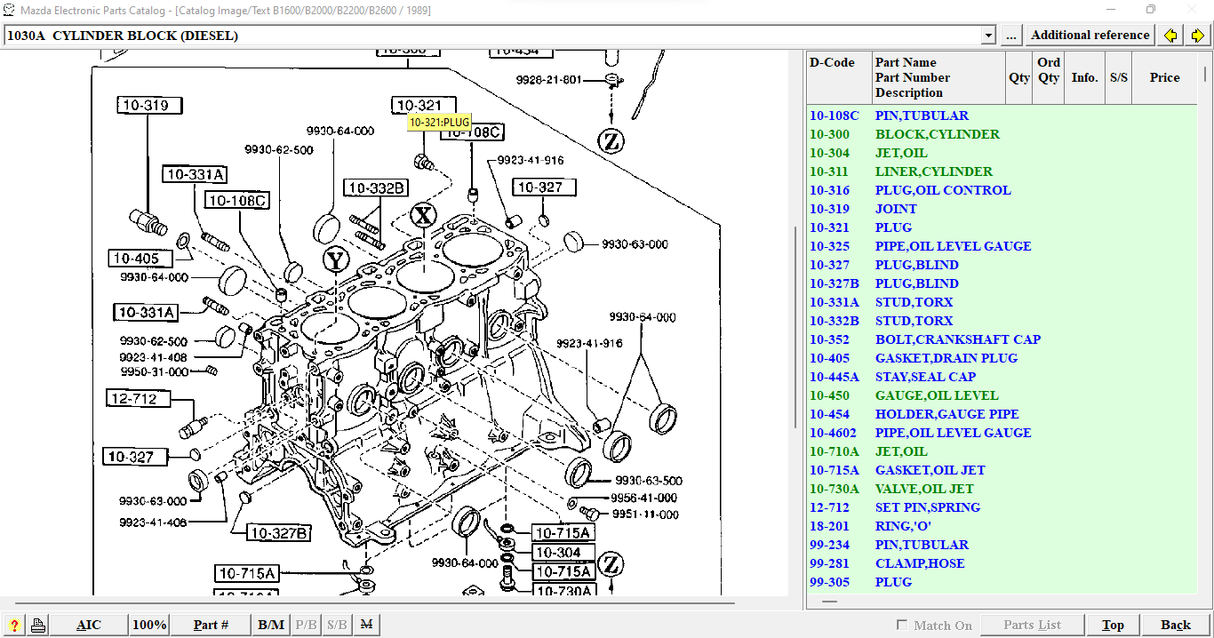
Task: Expand the 1030A Cylinder Block section dropdown
Action: click(x=988, y=35)
